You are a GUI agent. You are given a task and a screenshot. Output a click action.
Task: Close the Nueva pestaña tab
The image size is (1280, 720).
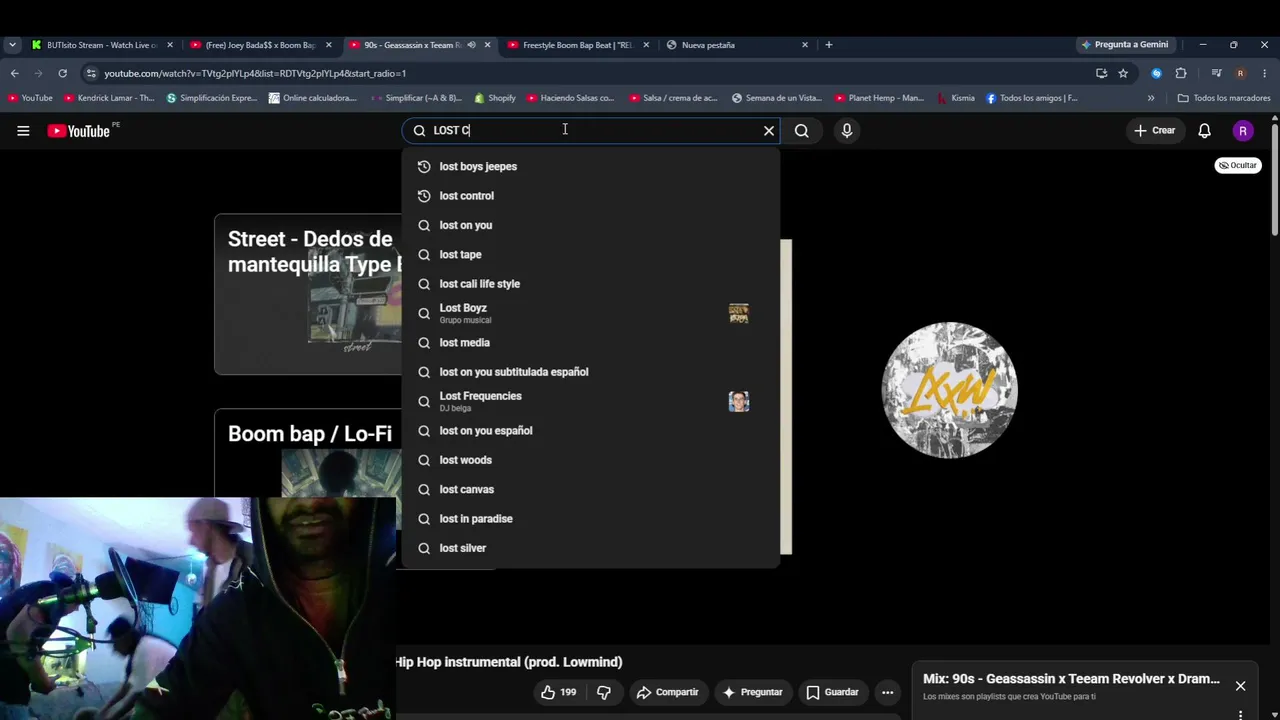805,45
